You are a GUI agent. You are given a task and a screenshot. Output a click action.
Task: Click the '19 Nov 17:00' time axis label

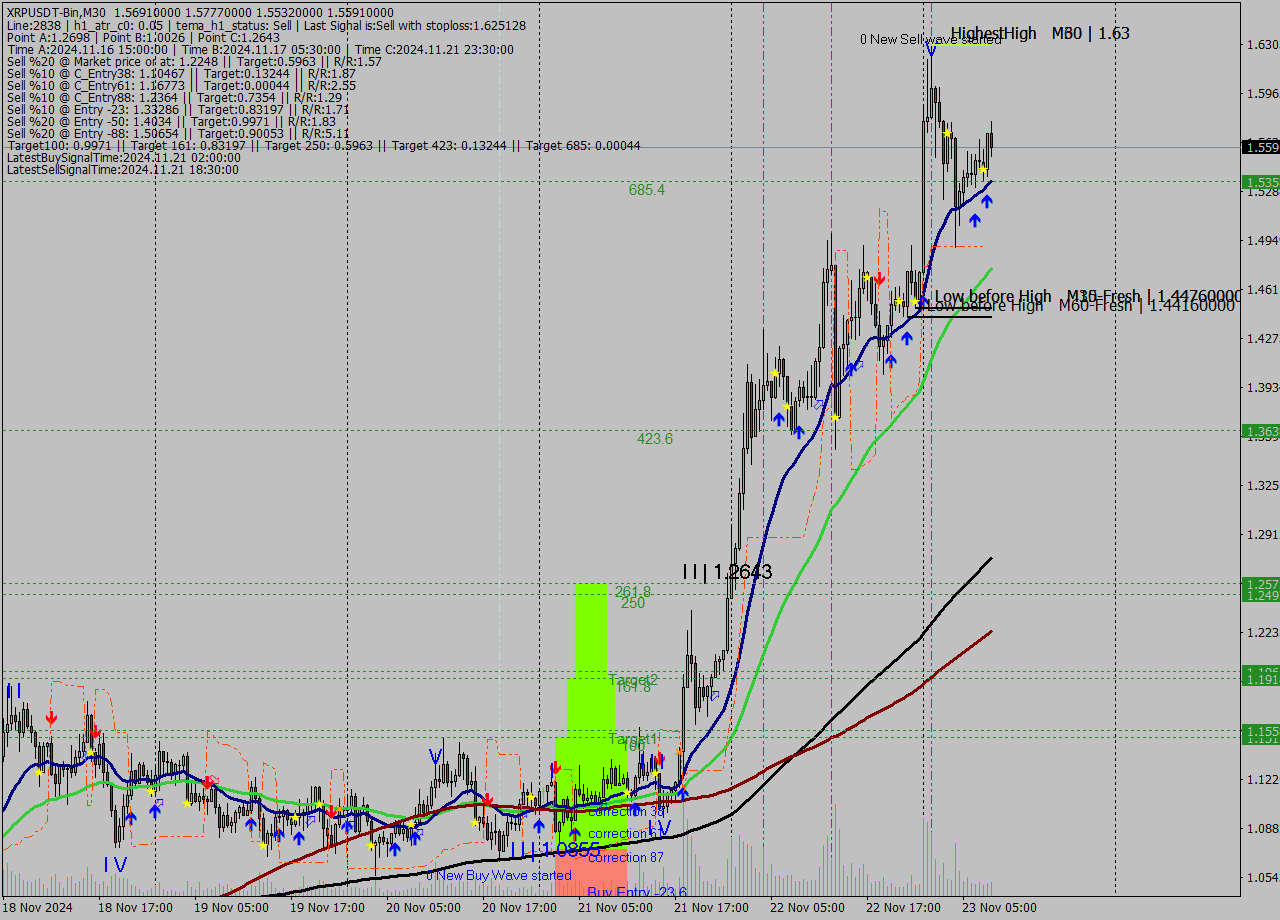pos(327,908)
